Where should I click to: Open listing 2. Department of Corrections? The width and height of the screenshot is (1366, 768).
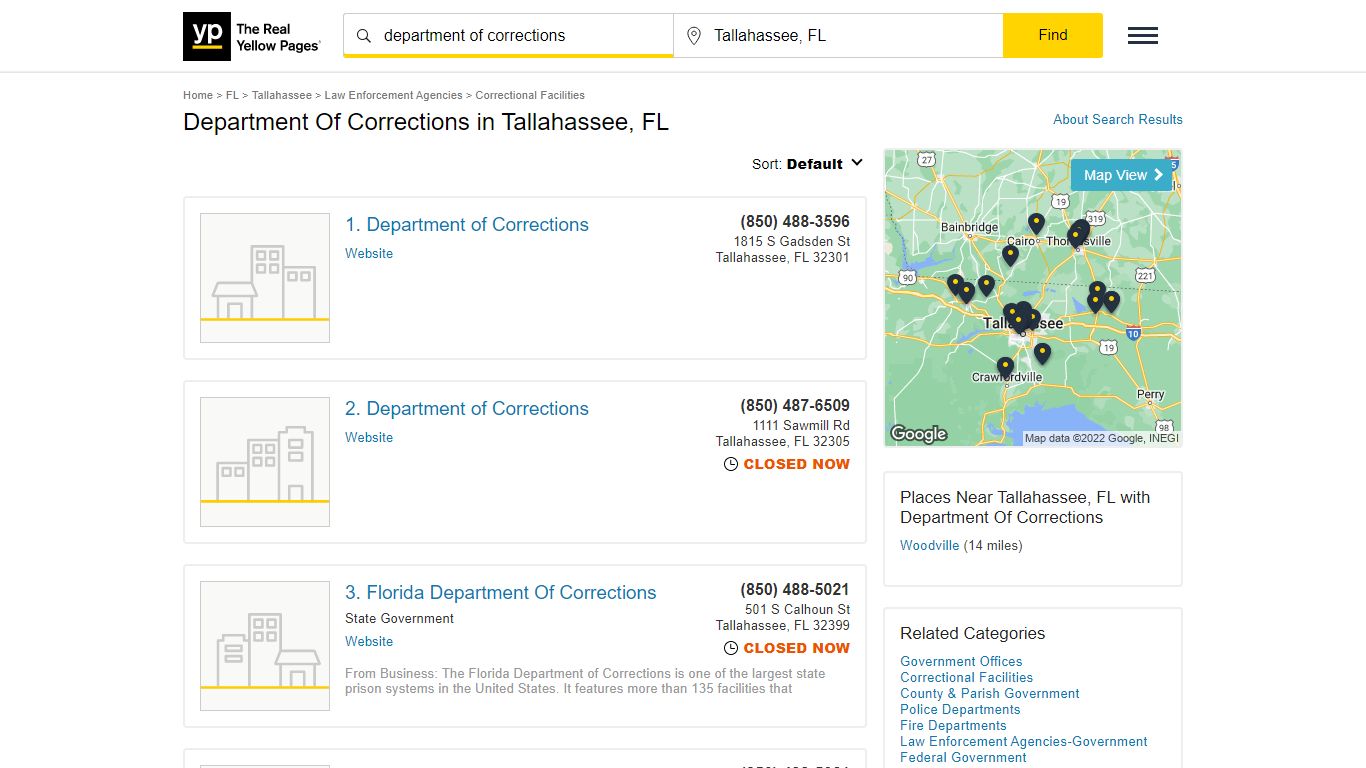tap(467, 409)
